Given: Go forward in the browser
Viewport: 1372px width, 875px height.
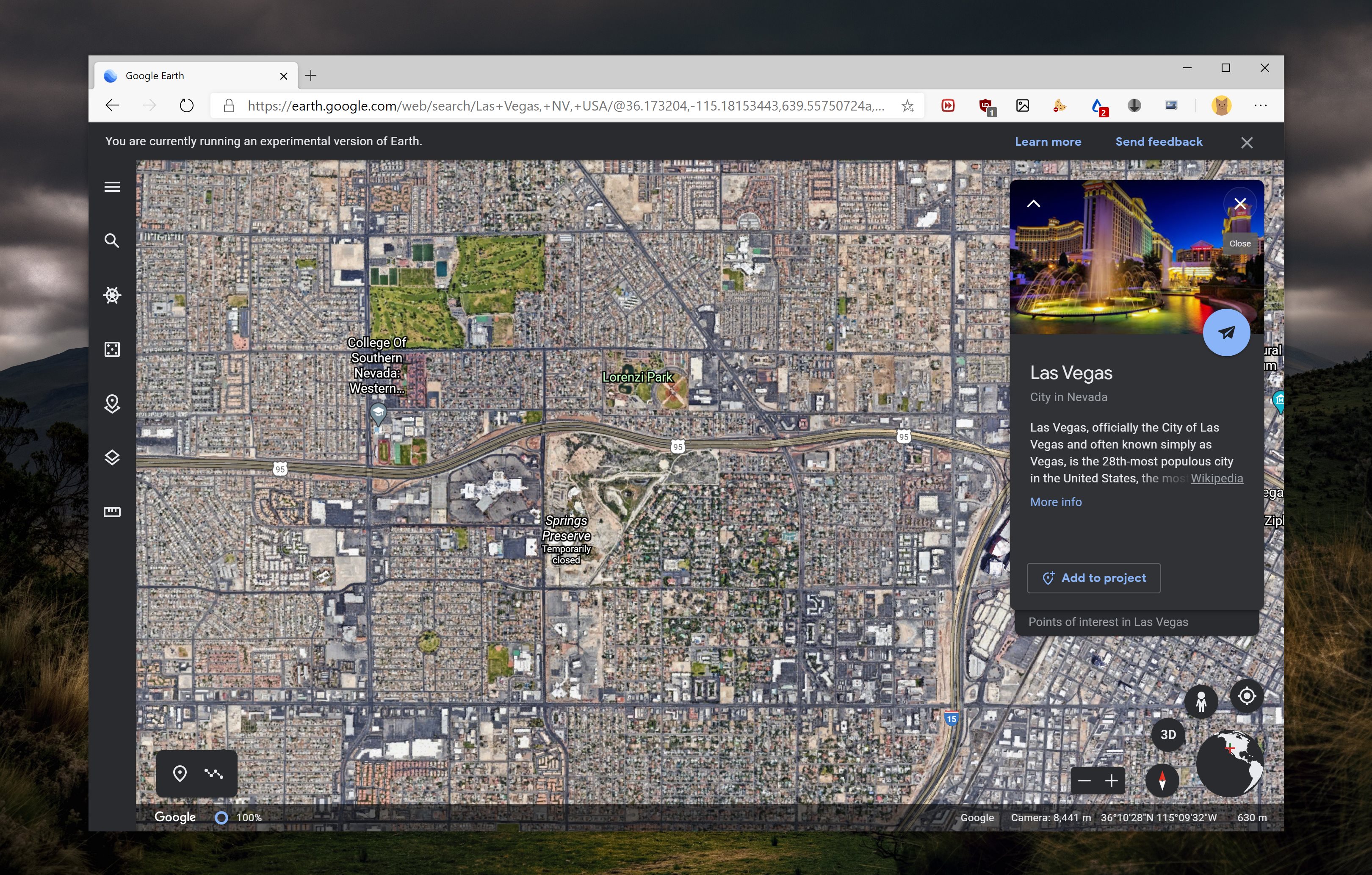Looking at the screenshot, I should point(149,105).
